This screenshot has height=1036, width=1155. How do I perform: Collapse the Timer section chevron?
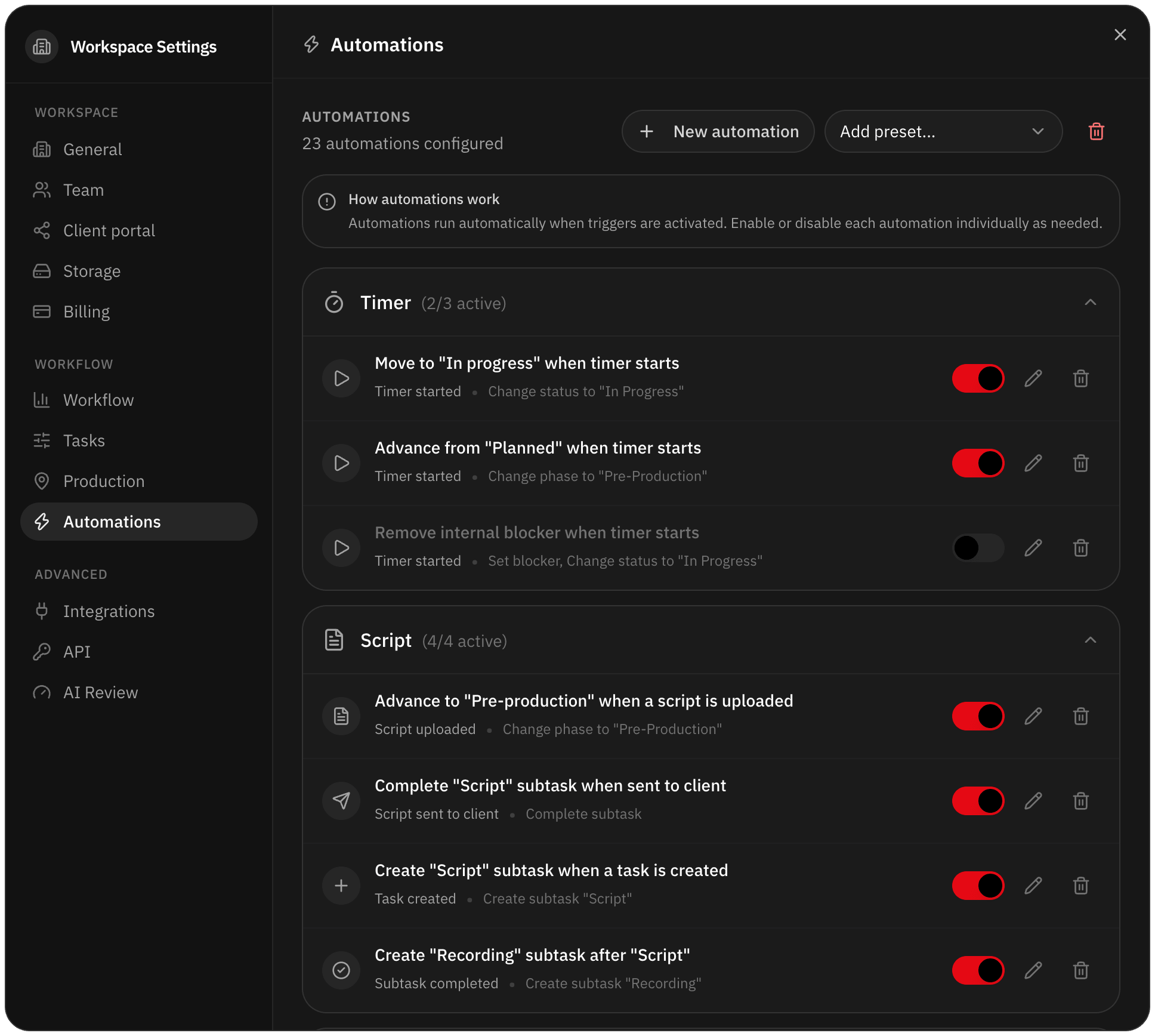pos(1091,303)
